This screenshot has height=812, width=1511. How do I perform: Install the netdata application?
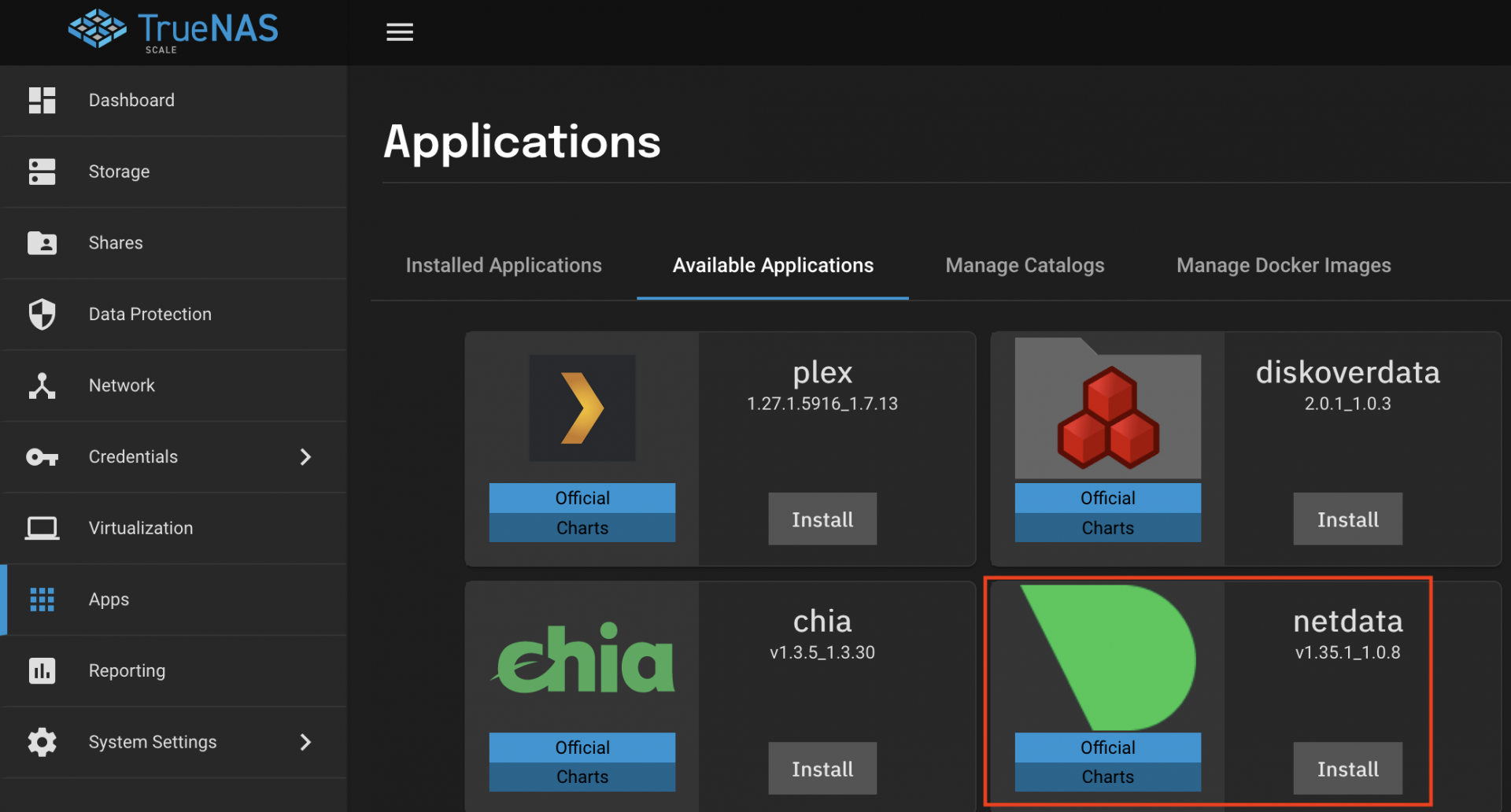pyautogui.click(x=1347, y=769)
